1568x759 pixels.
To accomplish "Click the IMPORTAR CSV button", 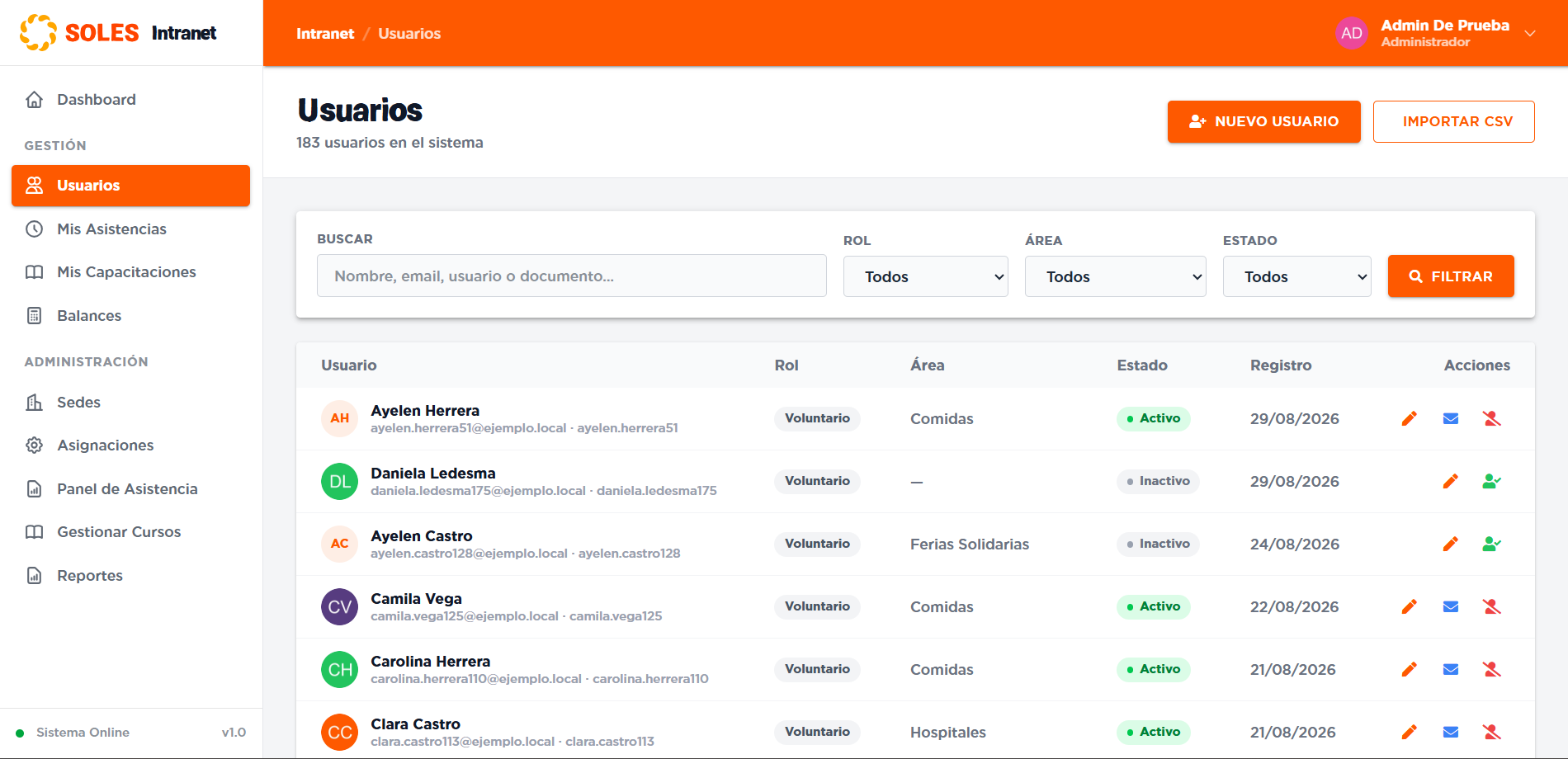I will coord(1453,121).
